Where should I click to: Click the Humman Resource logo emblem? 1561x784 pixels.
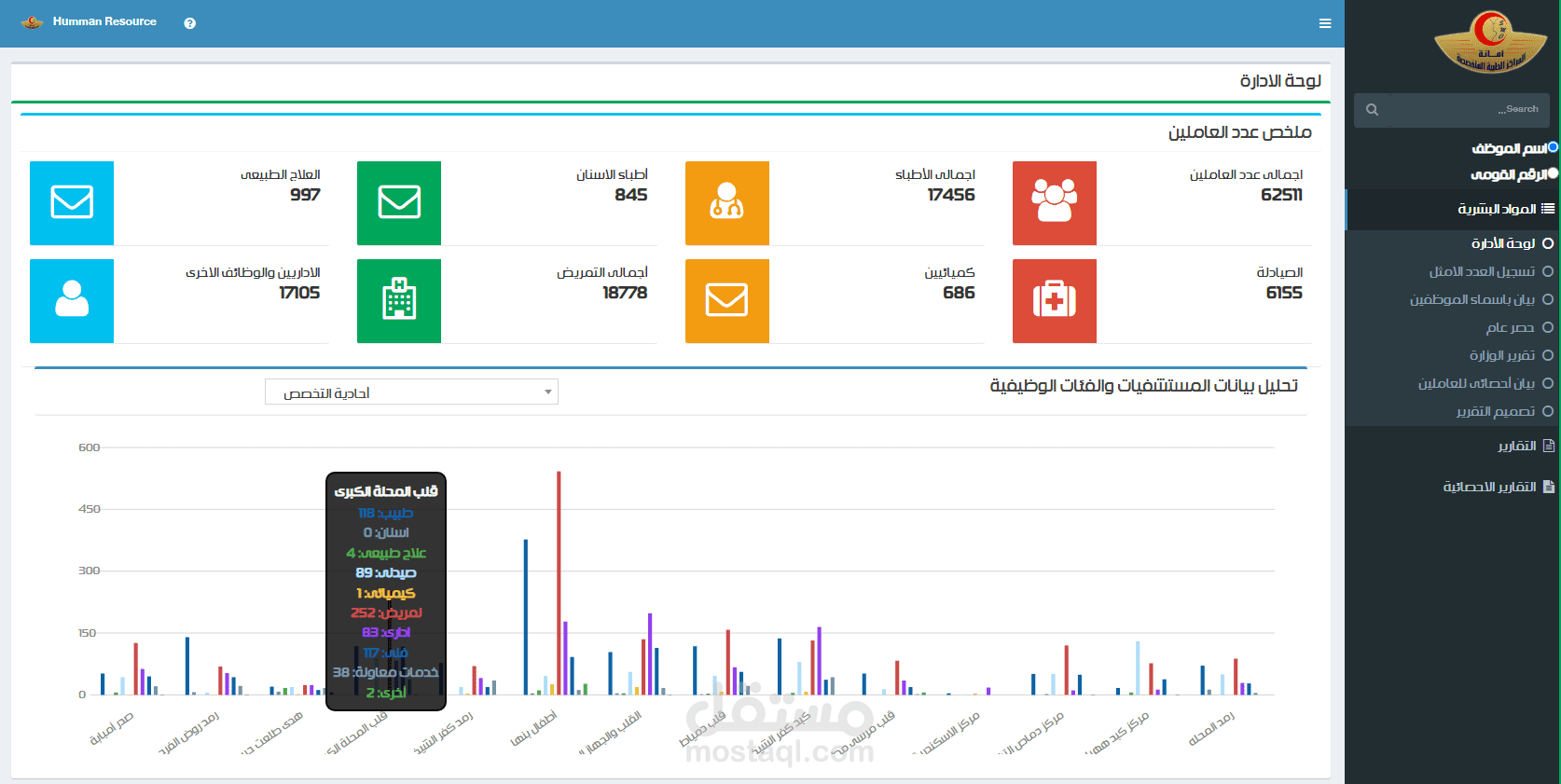33,22
